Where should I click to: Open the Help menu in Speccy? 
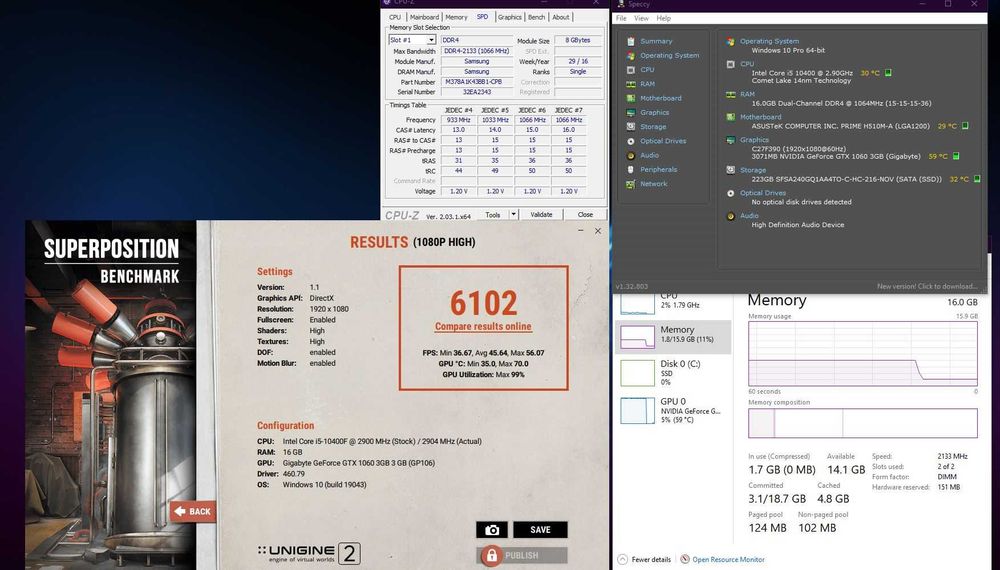pyautogui.click(x=664, y=18)
